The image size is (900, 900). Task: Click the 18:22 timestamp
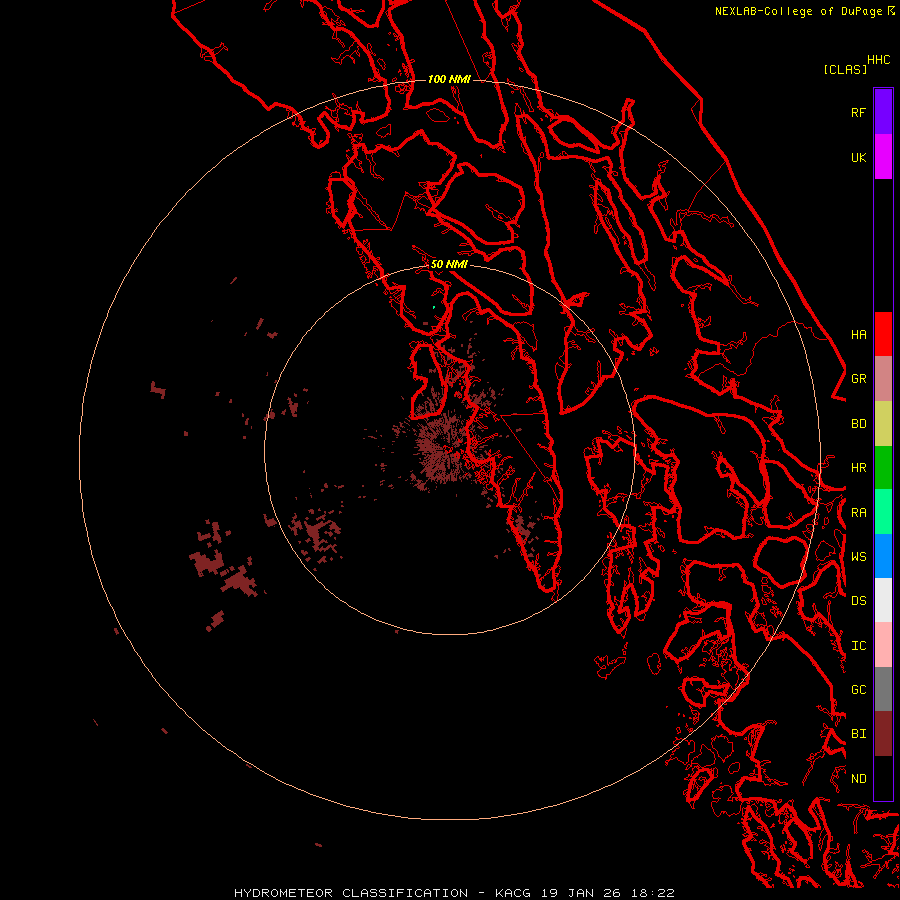[653, 893]
